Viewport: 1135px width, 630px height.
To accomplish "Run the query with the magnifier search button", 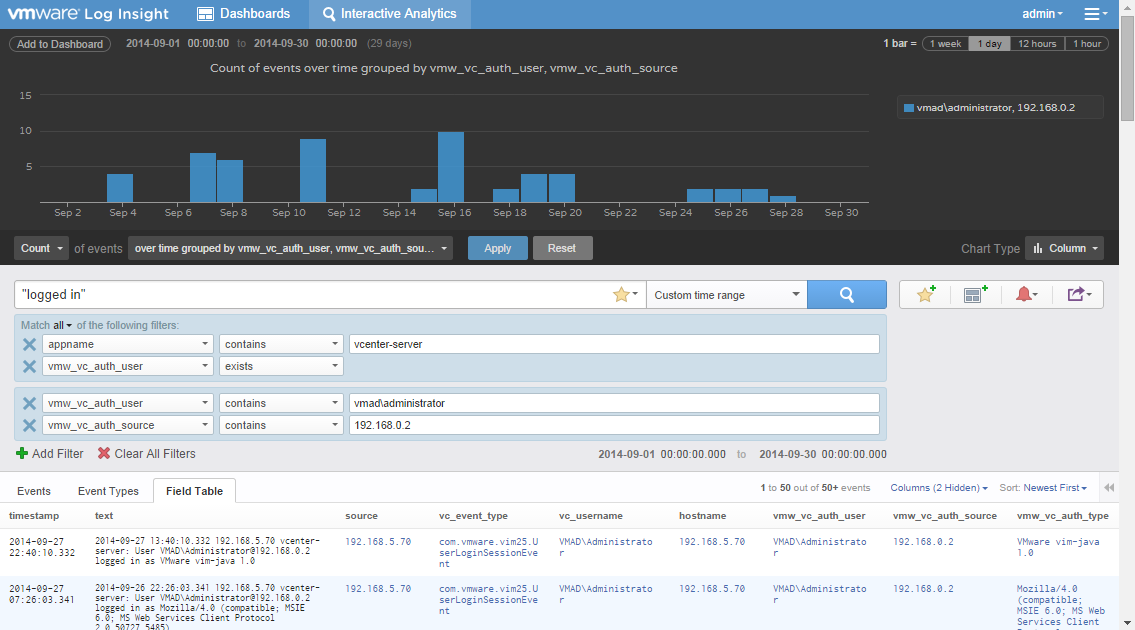I will pos(846,295).
